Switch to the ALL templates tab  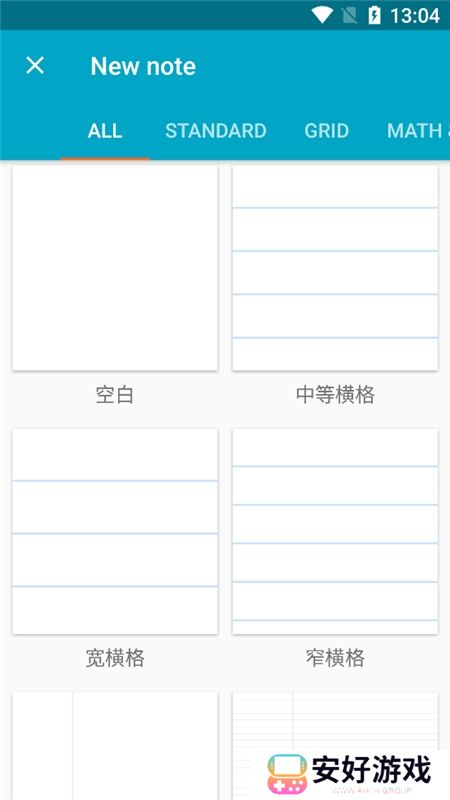(105, 131)
